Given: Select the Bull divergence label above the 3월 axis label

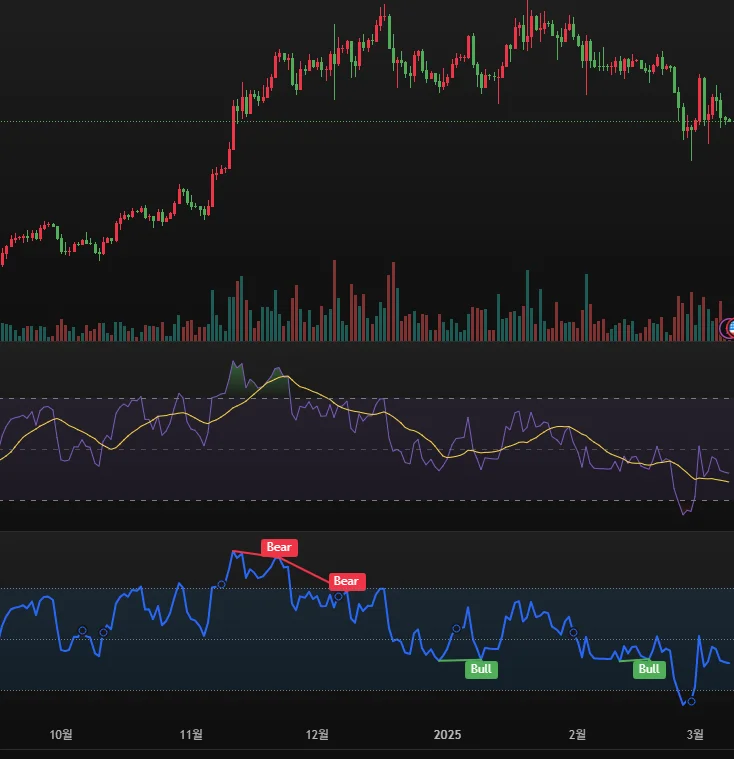Looking at the screenshot, I should tap(649, 669).
